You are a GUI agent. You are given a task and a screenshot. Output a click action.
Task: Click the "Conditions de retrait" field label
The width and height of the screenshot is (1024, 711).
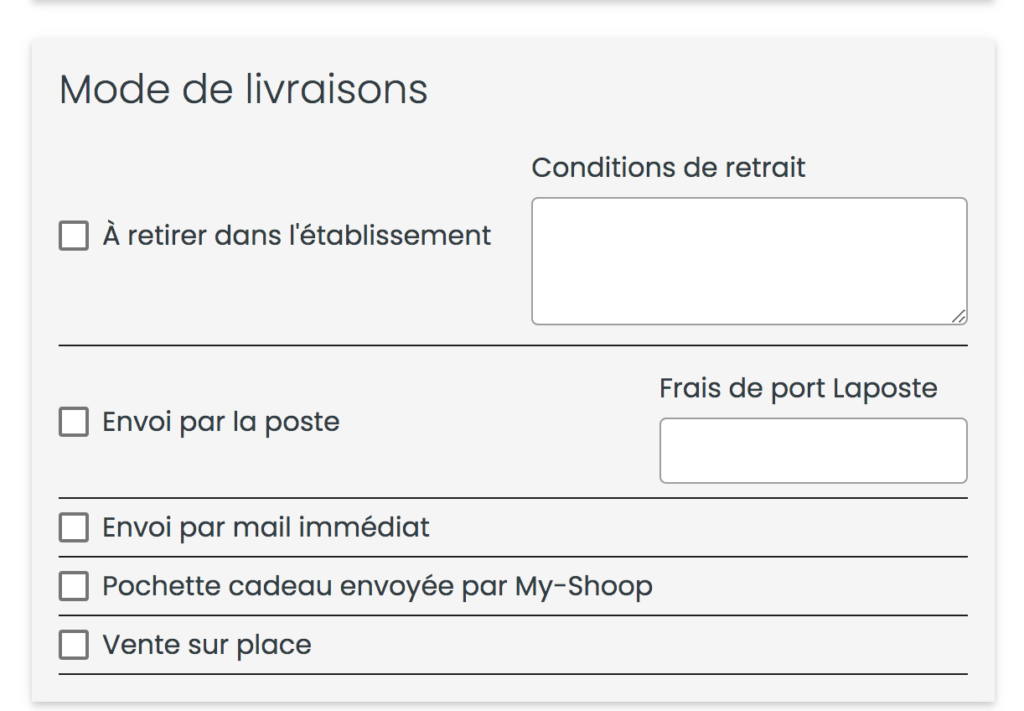pyautogui.click(x=668, y=168)
